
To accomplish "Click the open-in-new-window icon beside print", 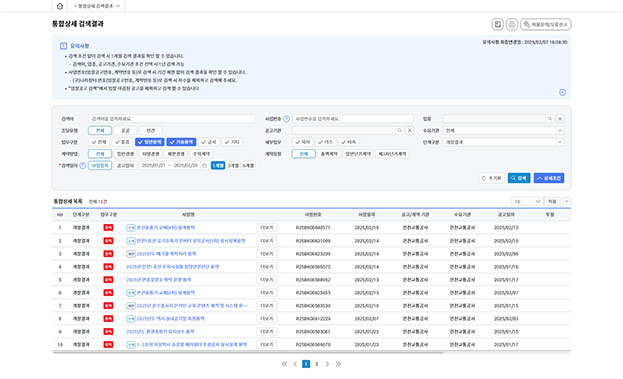I will coord(497,25).
